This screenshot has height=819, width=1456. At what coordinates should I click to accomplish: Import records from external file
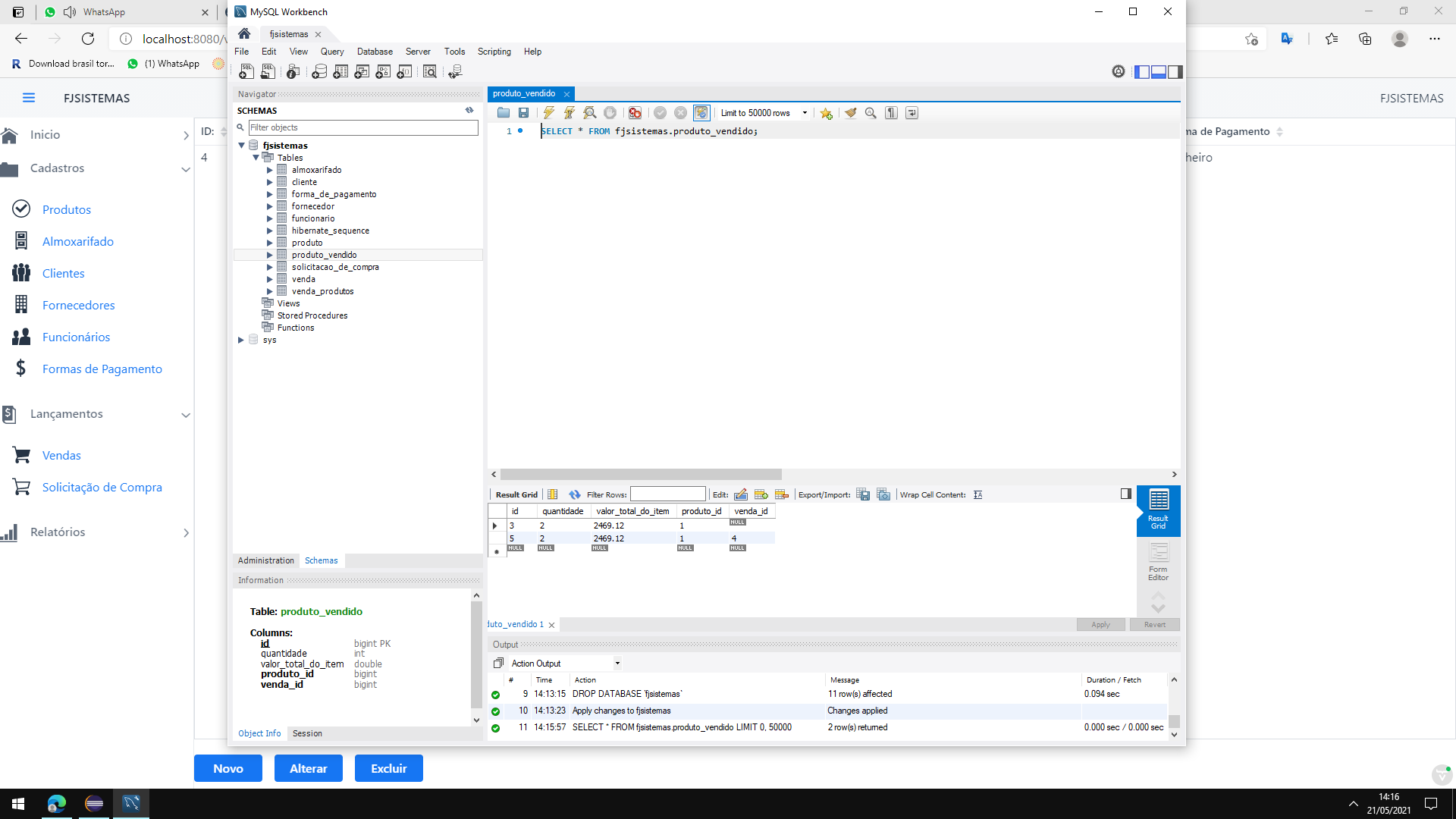point(883,494)
